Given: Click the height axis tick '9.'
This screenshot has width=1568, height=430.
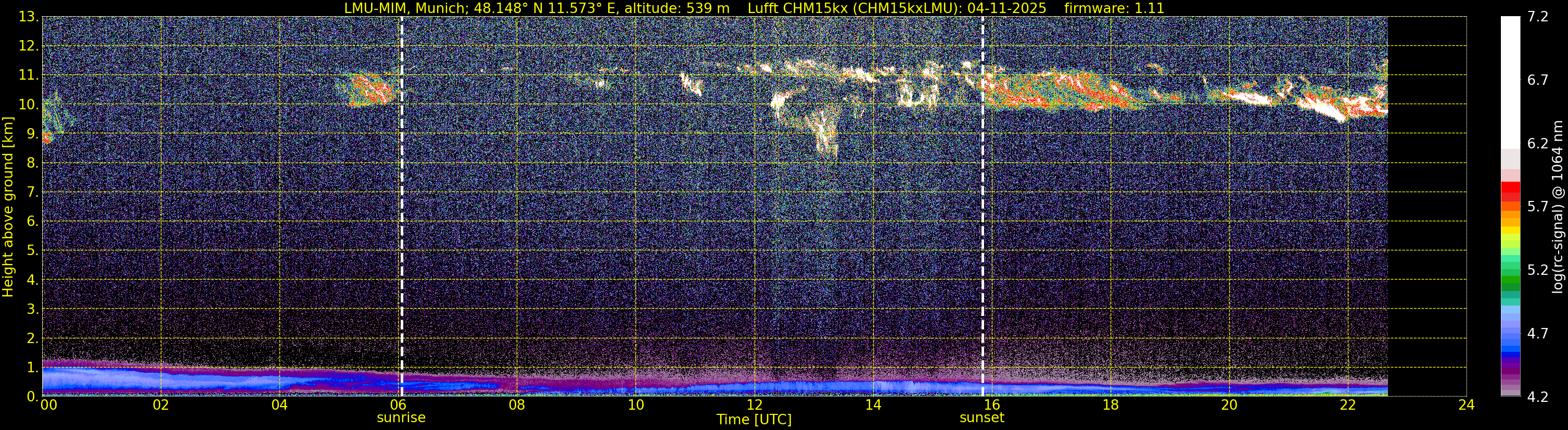Looking at the screenshot, I should [32, 134].
